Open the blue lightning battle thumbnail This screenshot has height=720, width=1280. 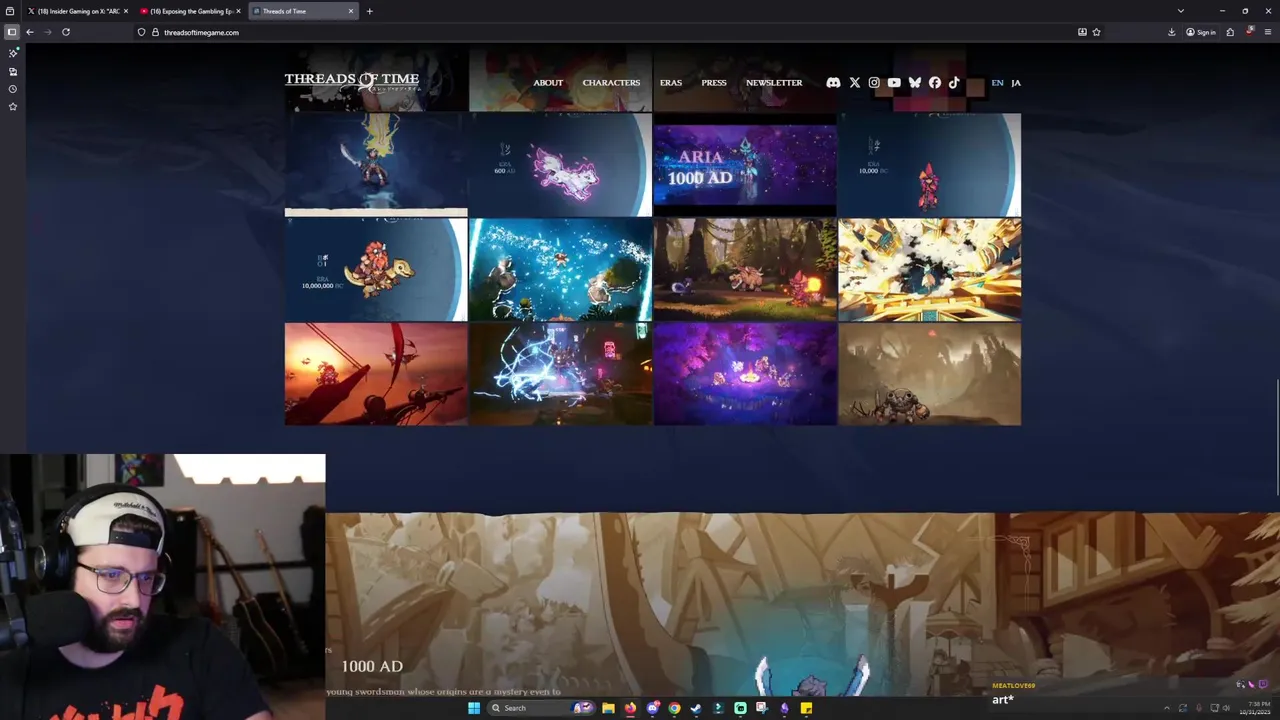tap(560, 374)
